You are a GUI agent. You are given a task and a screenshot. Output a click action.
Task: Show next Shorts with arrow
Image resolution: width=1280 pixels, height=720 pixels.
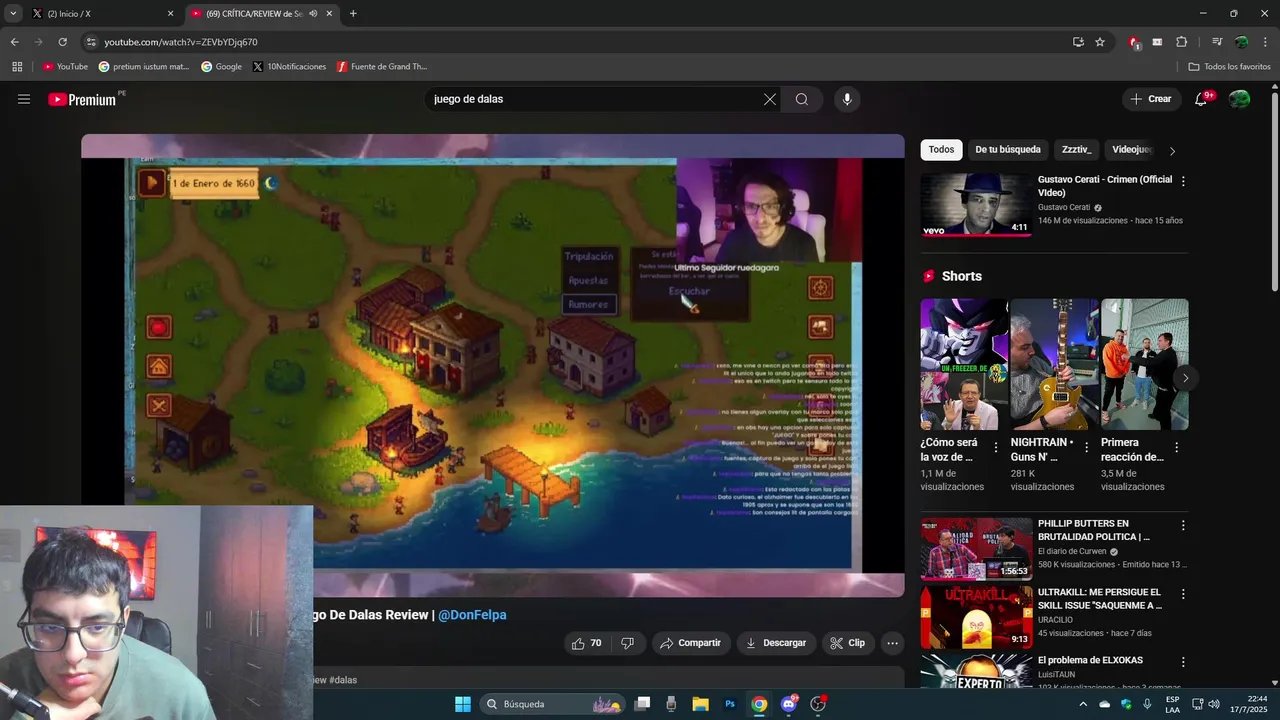[x=1185, y=378]
